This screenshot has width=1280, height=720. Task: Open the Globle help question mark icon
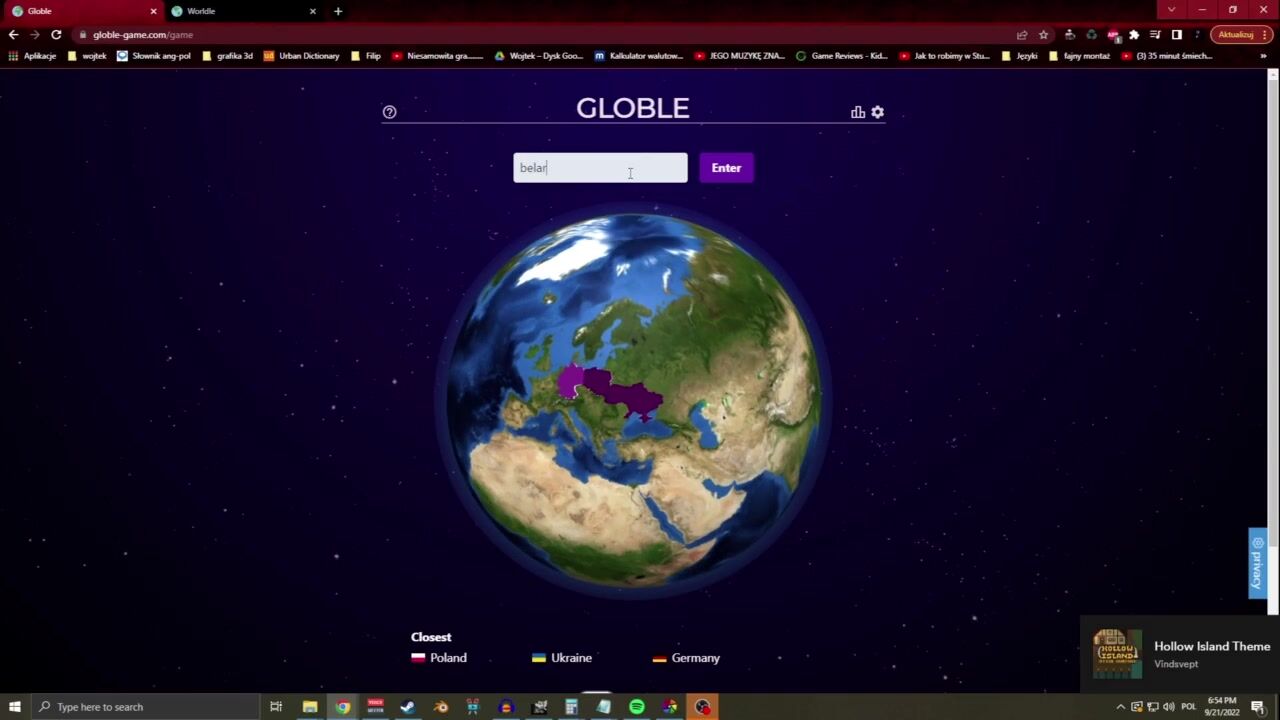point(389,112)
